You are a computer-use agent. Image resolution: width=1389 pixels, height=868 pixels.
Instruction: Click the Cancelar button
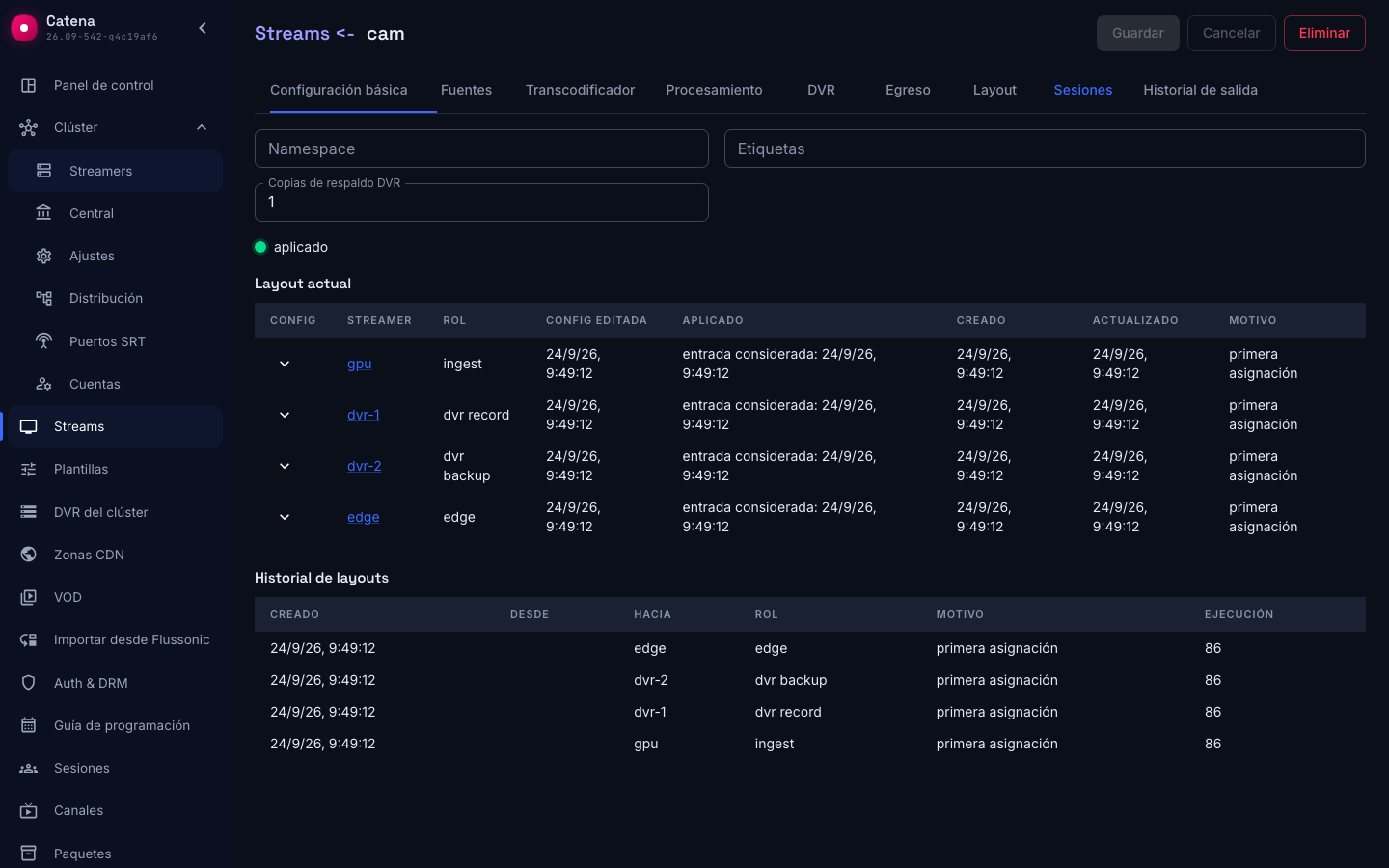pyautogui.click(x=1231, y=33)
